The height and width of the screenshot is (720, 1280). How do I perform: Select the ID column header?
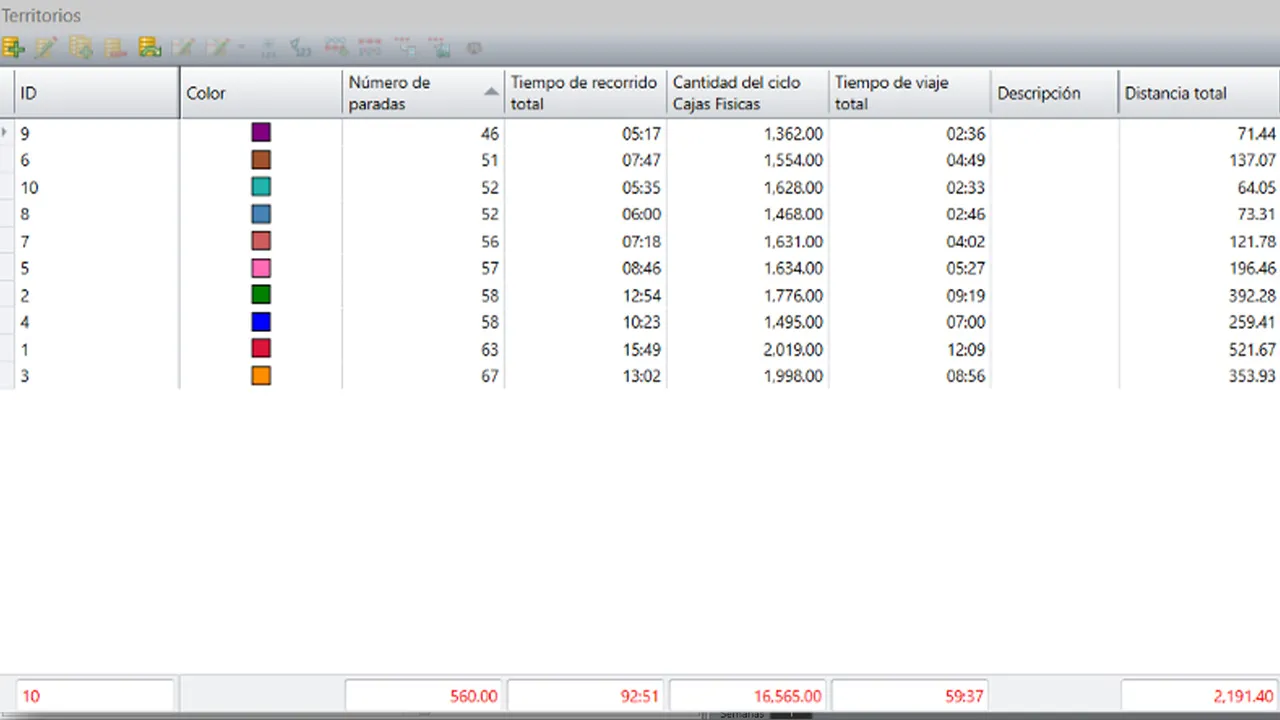click(x=90, y=93)
